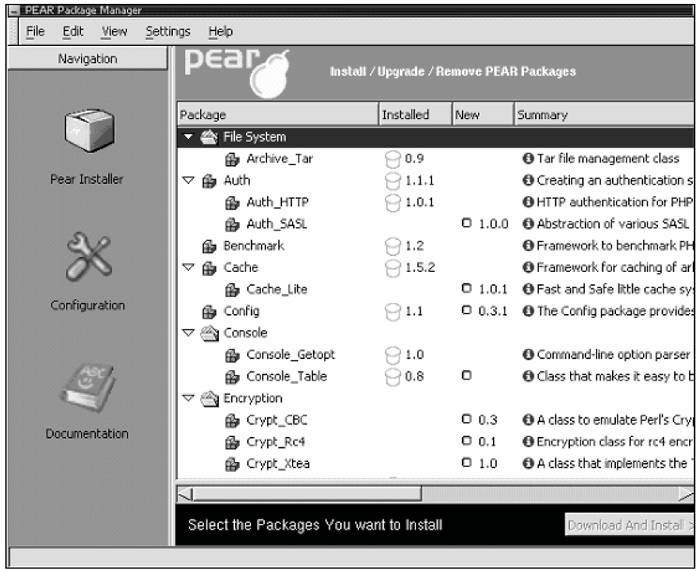Click the File System category folder icon
Screen dimensions: 700x571
click(209, 137)
